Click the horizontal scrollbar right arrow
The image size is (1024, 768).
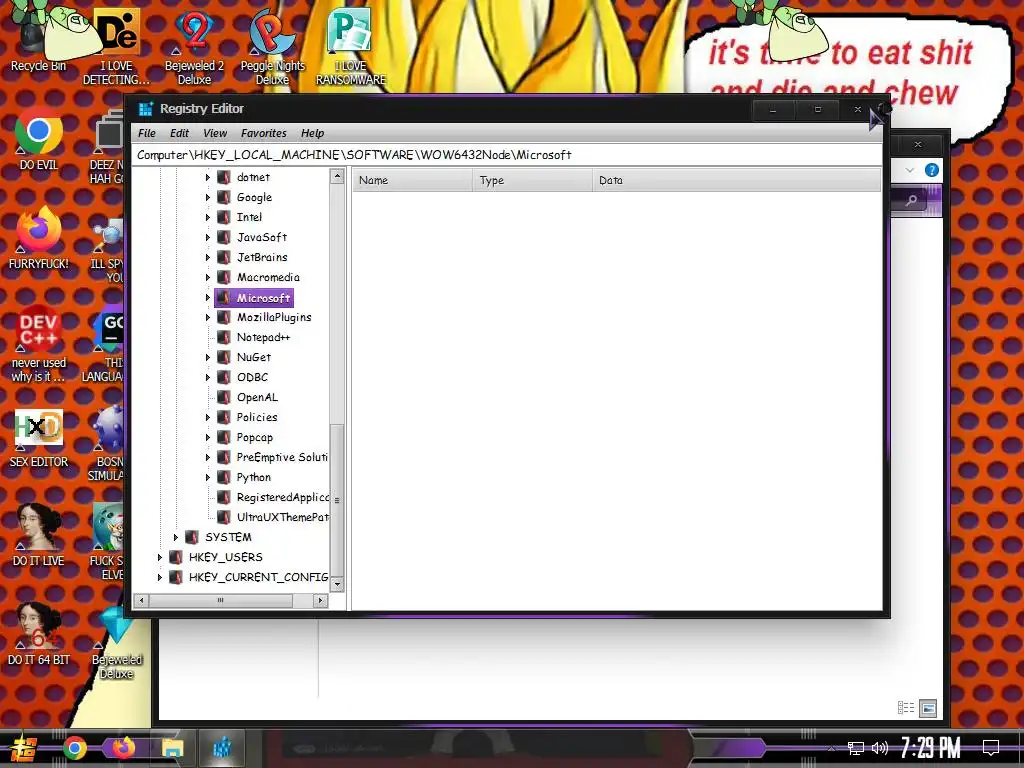click(320, 600)
